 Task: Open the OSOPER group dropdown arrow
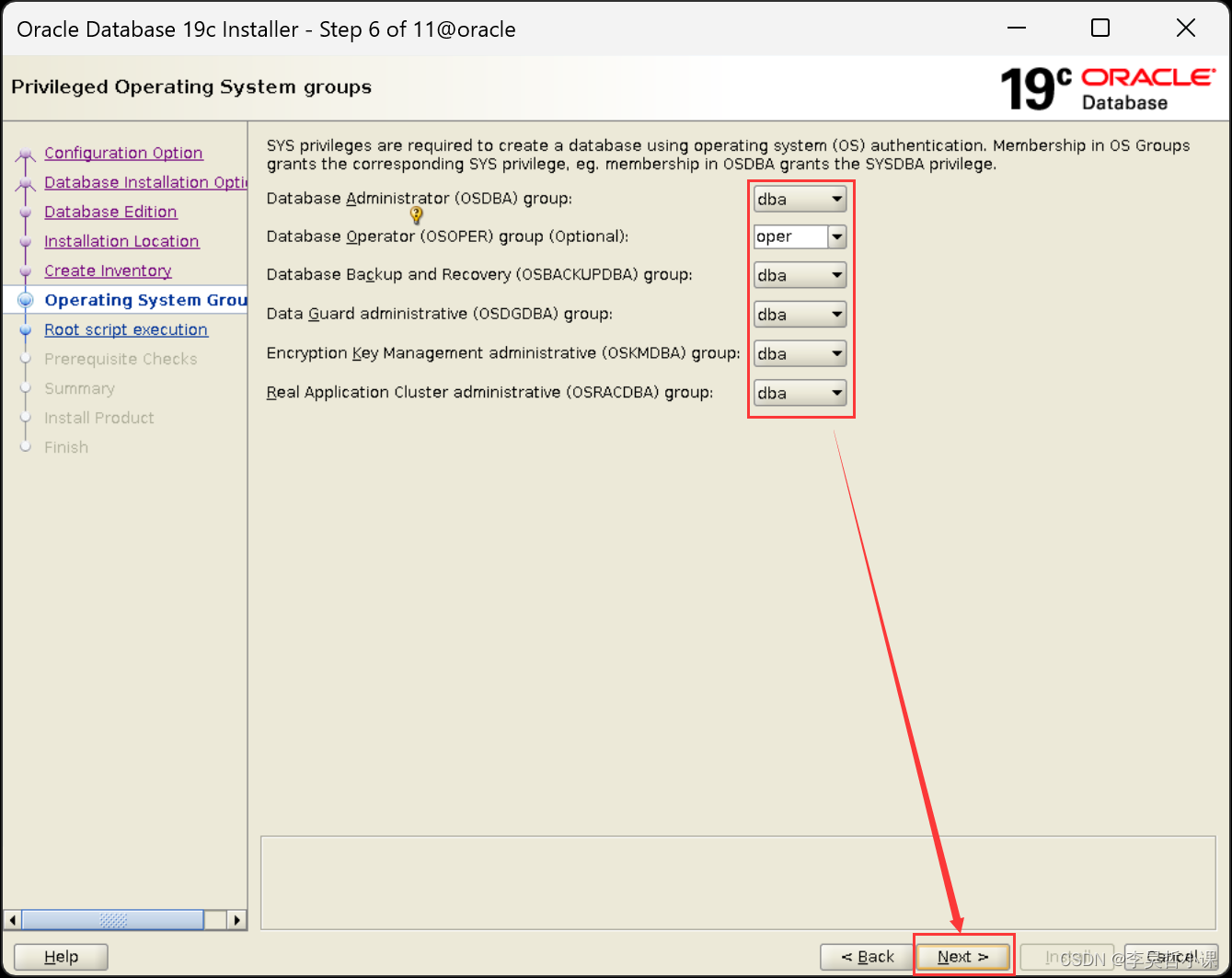click(836, 236)
